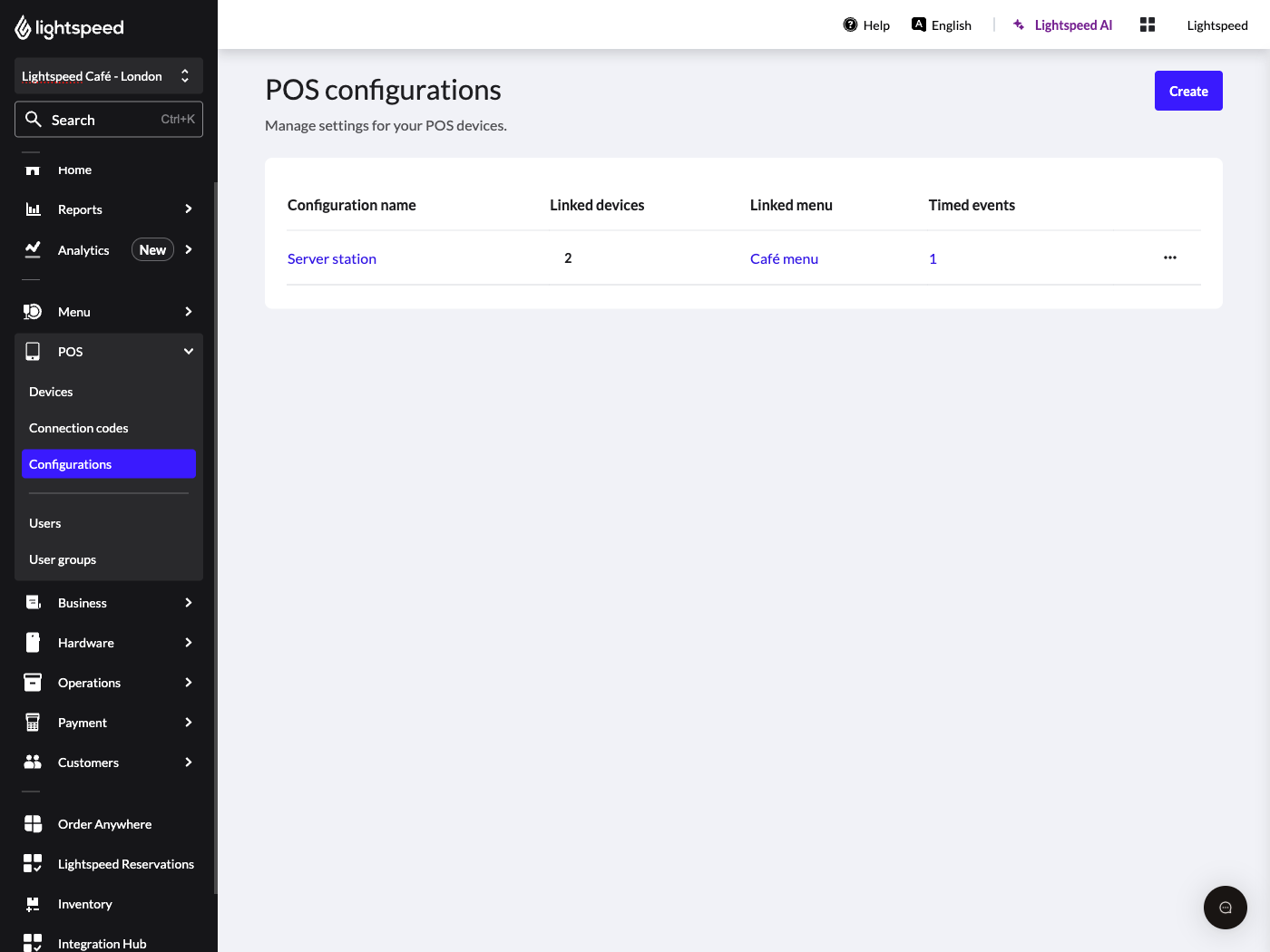
Task: Click the Lightspeed logo in the top corner
Action: point(69,27)
